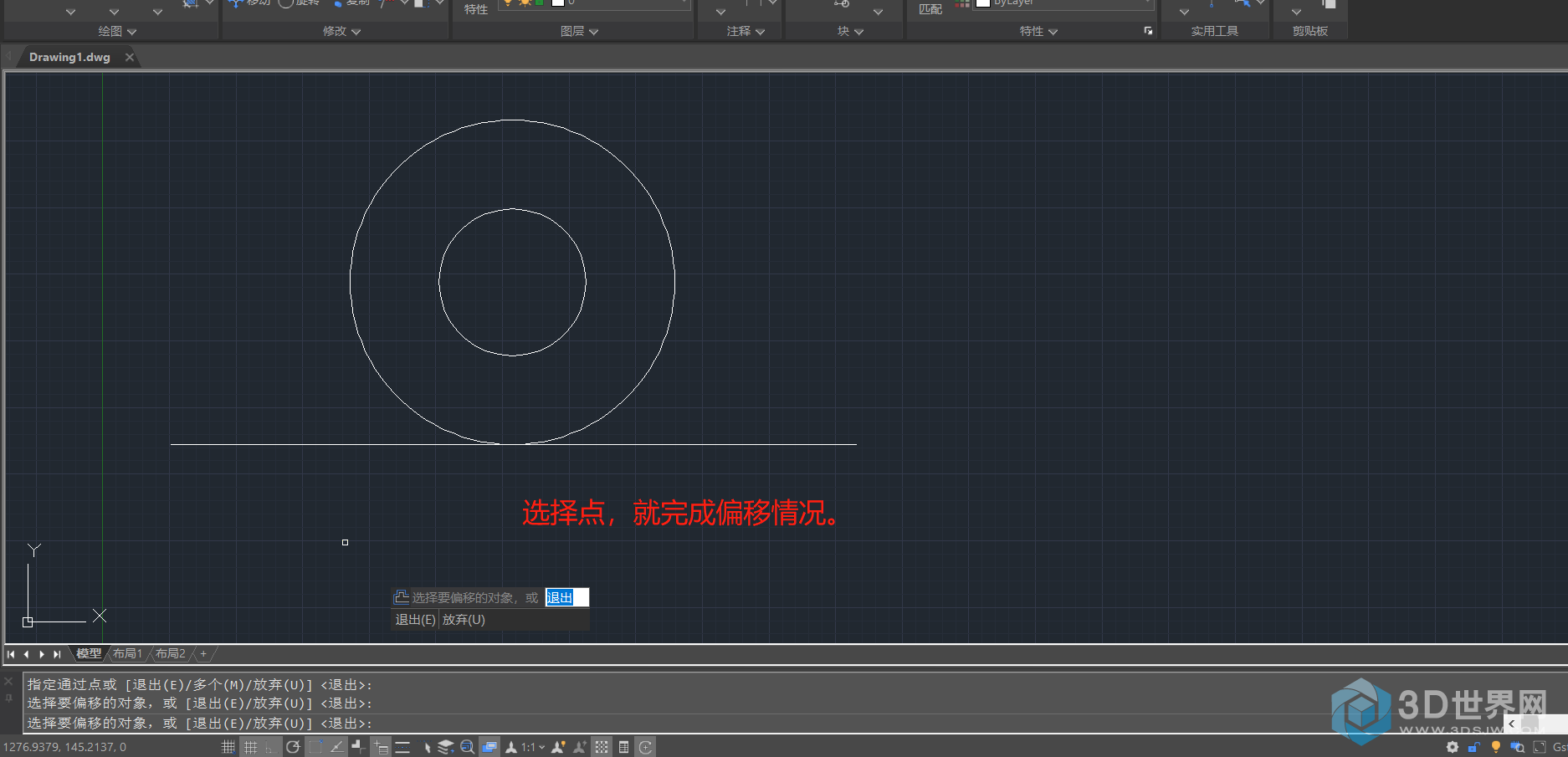Viewport: 1568px width, 757px height.
Task: Expand the 图层 panel title
Action: 579,31
